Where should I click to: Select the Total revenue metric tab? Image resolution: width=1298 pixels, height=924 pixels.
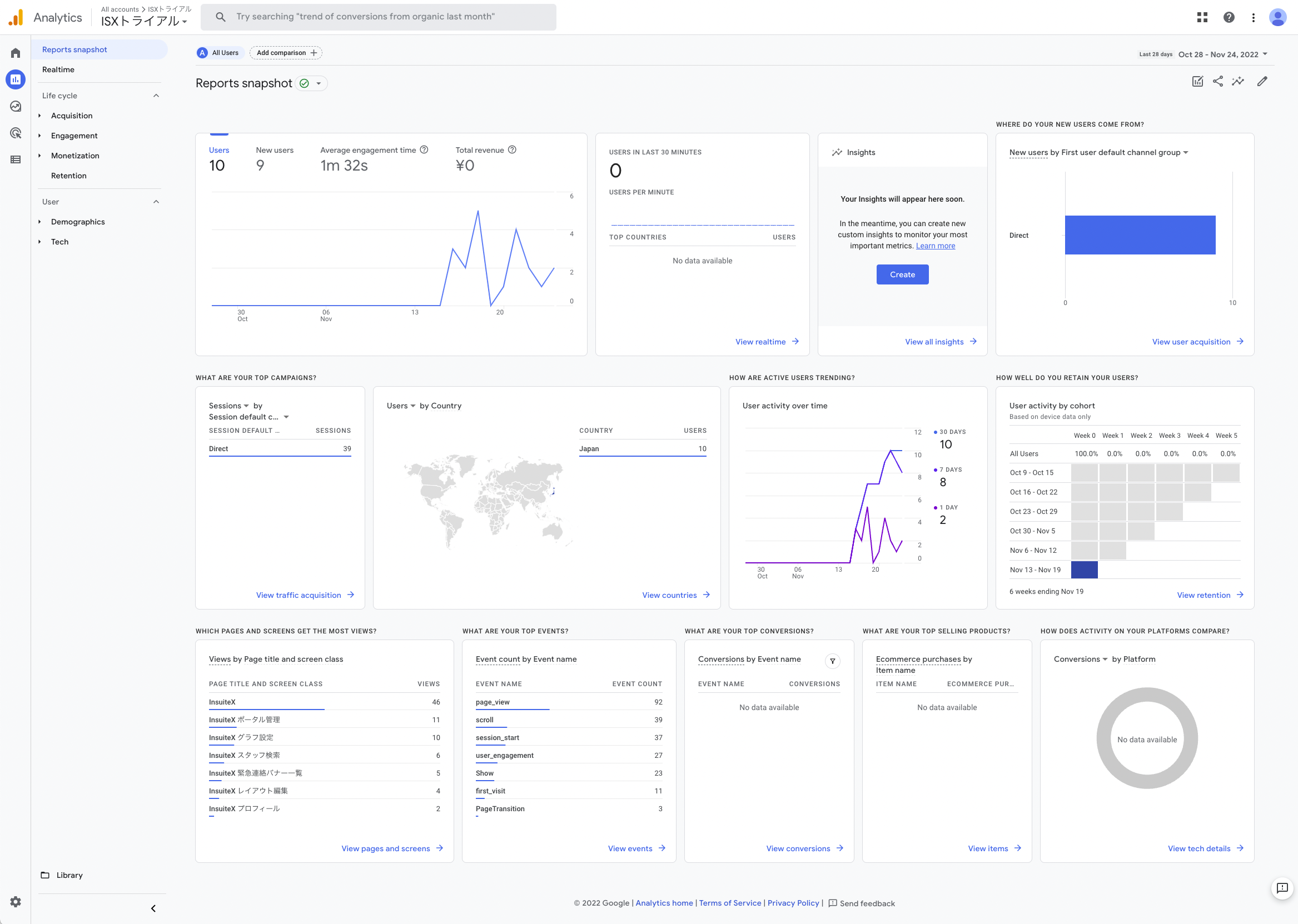click(x=486, y=159)
